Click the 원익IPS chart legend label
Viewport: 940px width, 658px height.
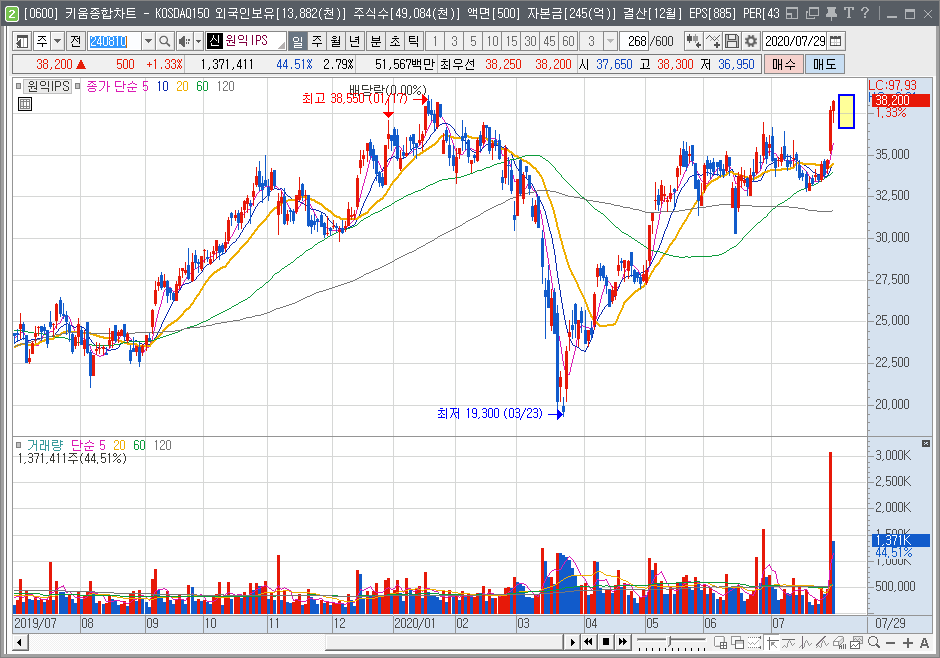pos(48,86)
